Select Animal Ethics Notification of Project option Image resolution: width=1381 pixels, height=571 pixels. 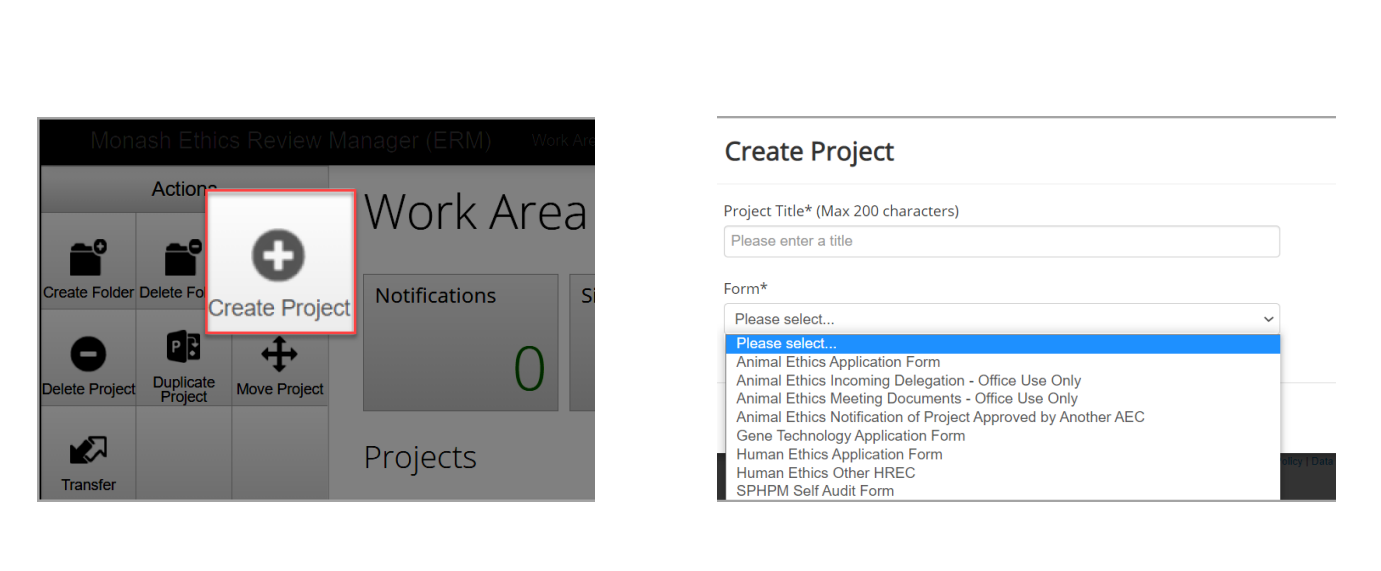click(940, 417)
